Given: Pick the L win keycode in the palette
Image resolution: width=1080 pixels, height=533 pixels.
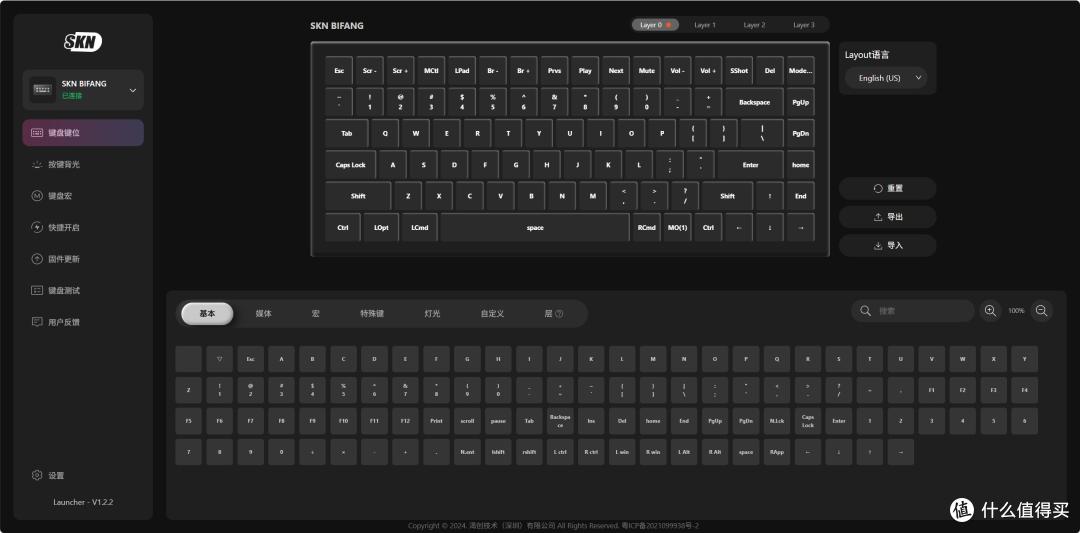Looking at the screenshot, I should pyautogui.click(x=622, y=452).
